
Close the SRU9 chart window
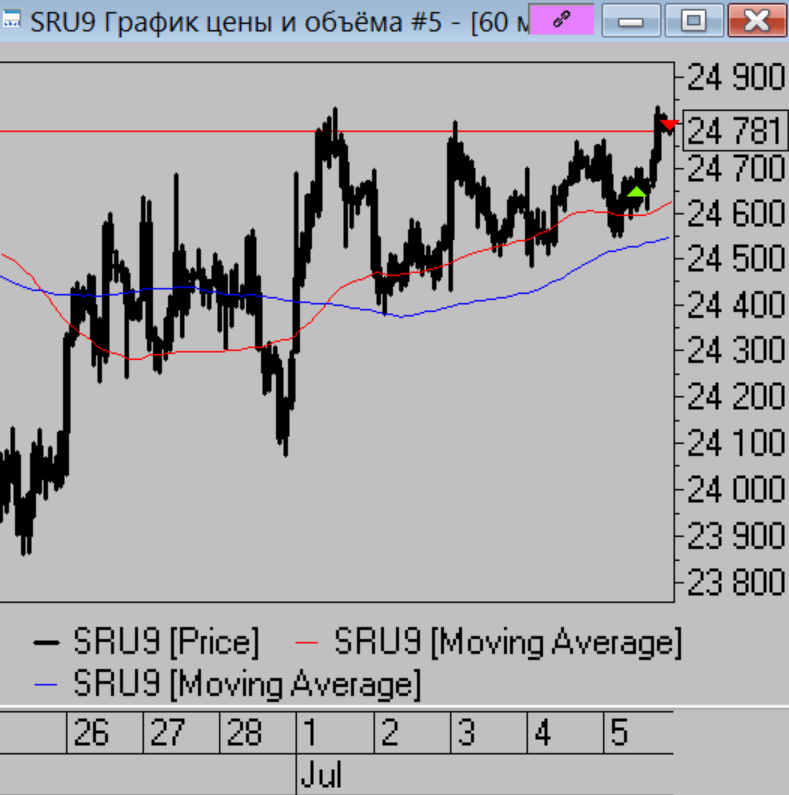[755, 20]
